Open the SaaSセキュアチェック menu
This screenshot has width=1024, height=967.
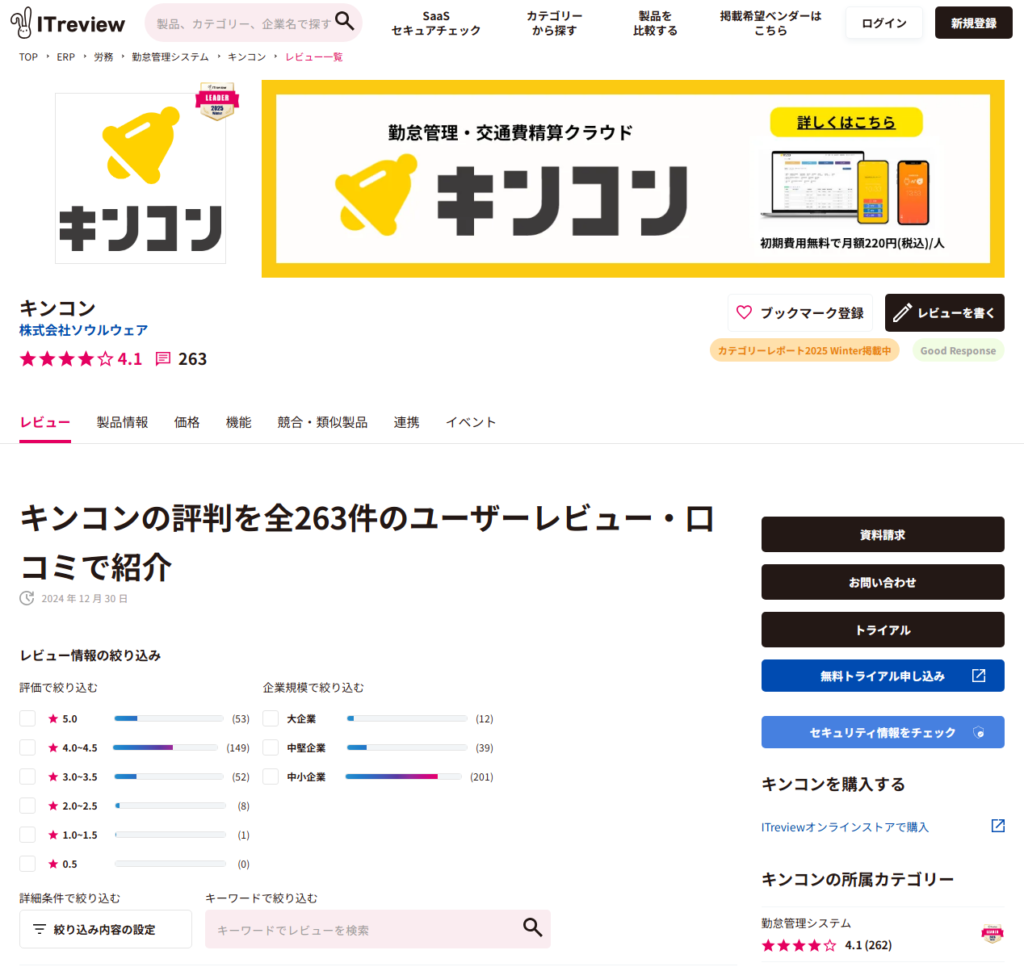pyautogui.click(x=436, y=23)
